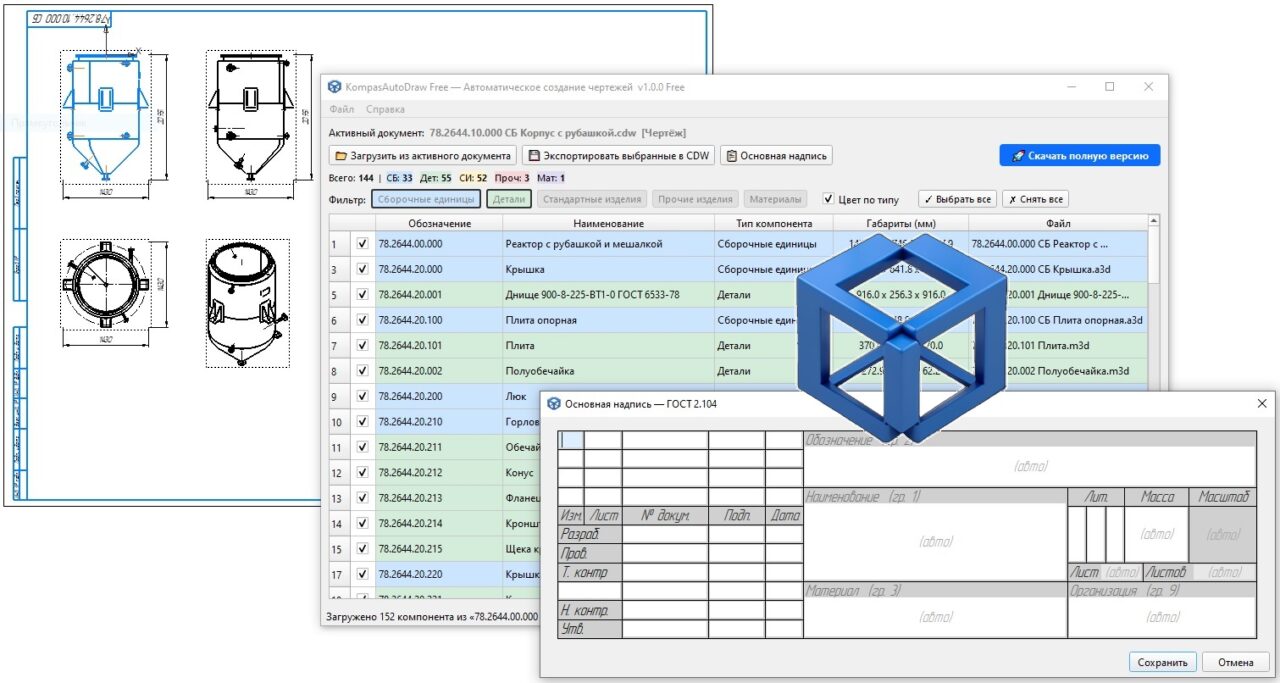Click the Разраб. name input cell

coord(665,535)
